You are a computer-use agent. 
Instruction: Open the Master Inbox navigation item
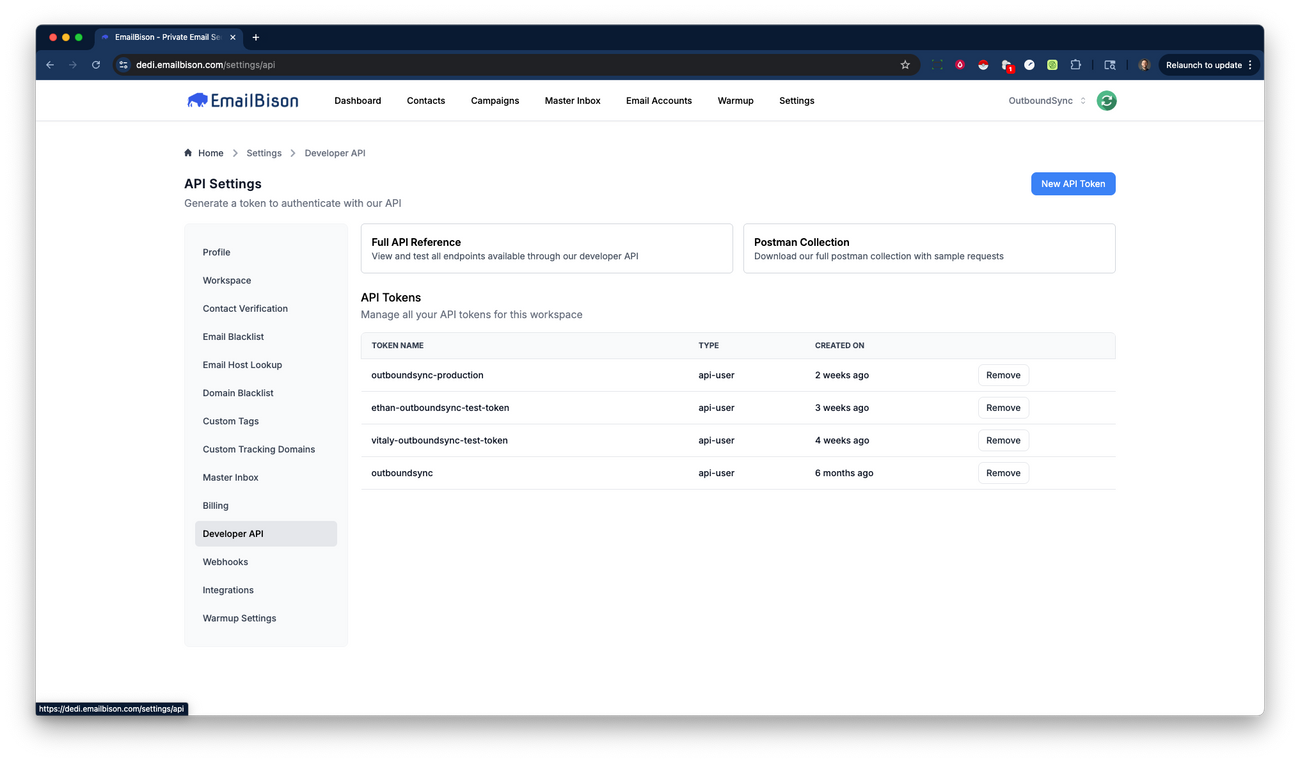572,100
